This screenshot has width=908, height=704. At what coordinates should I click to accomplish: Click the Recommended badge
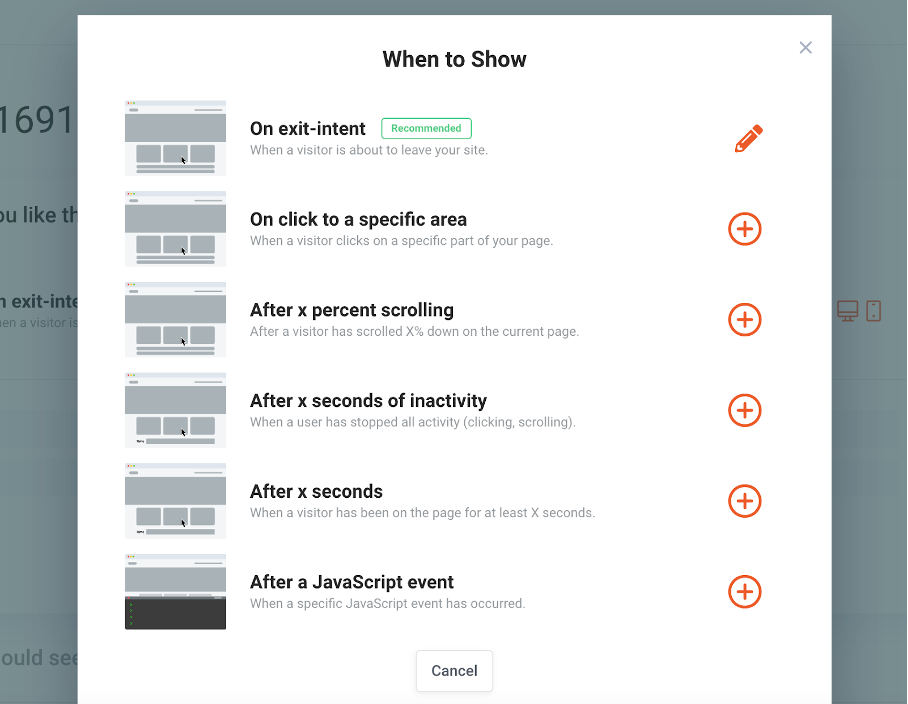pos(426,129)
